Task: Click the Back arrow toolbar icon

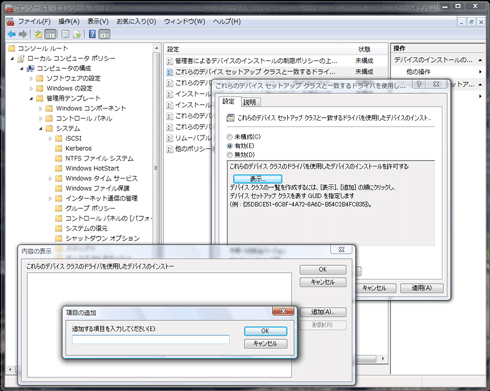Action: [x=12, y=34]
